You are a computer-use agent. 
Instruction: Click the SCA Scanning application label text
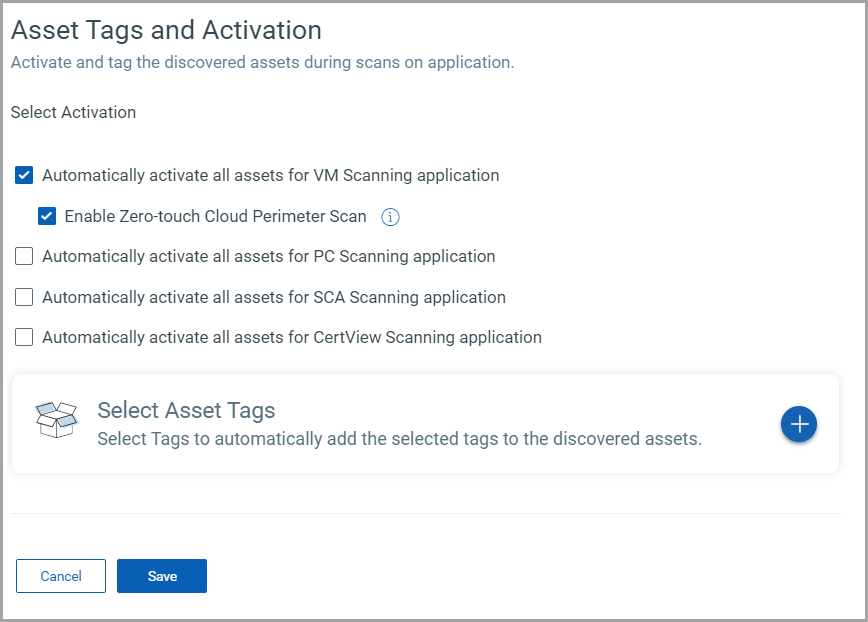(x=273, y=297)
